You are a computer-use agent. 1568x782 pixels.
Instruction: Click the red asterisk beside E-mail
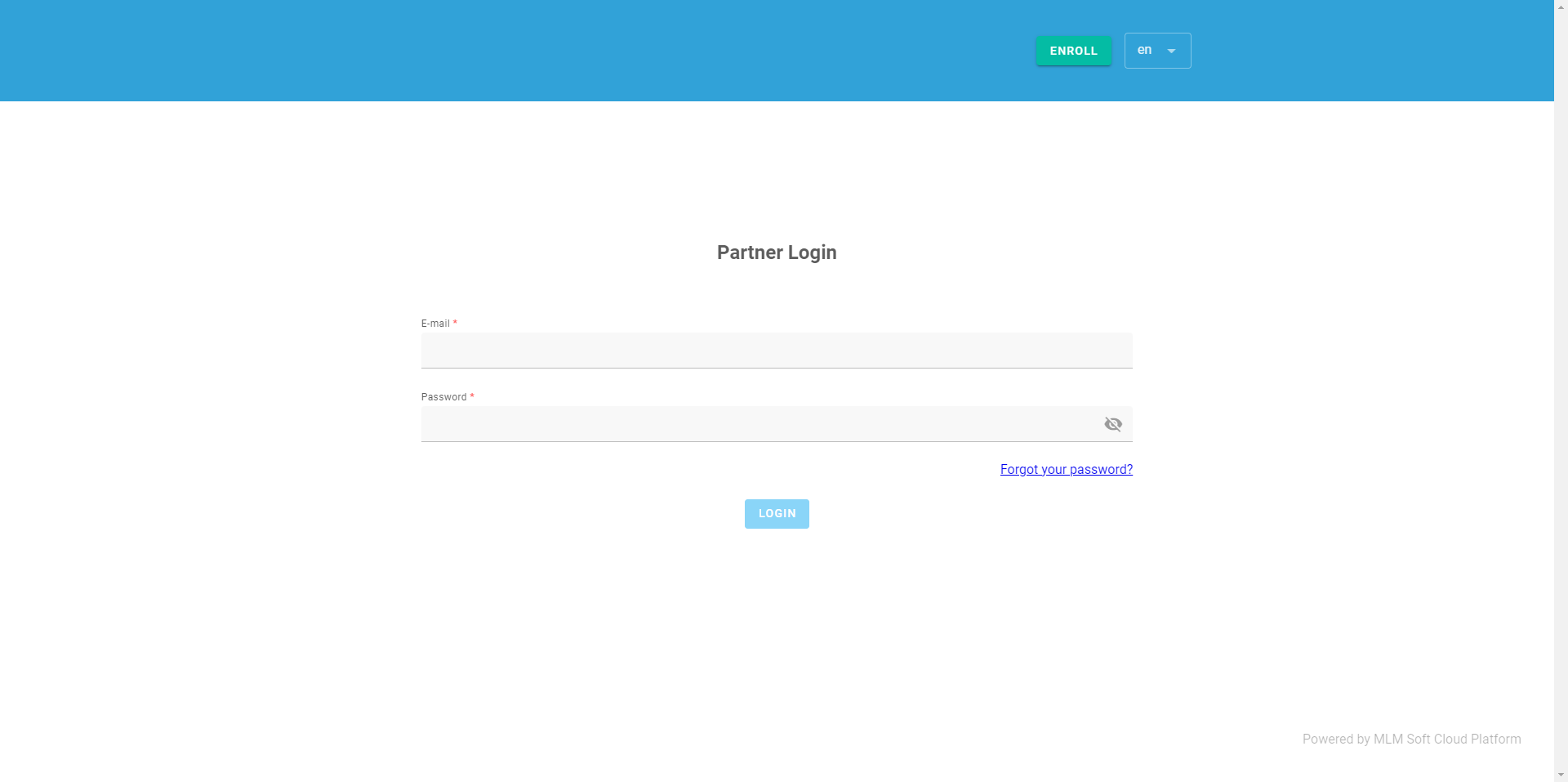[x=455, y=323]
